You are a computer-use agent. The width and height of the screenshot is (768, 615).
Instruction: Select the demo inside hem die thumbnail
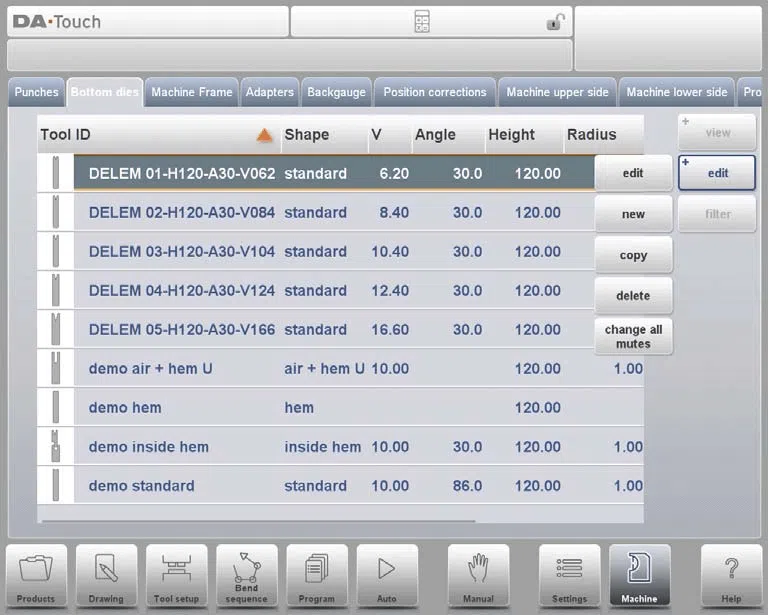point(56,446)
